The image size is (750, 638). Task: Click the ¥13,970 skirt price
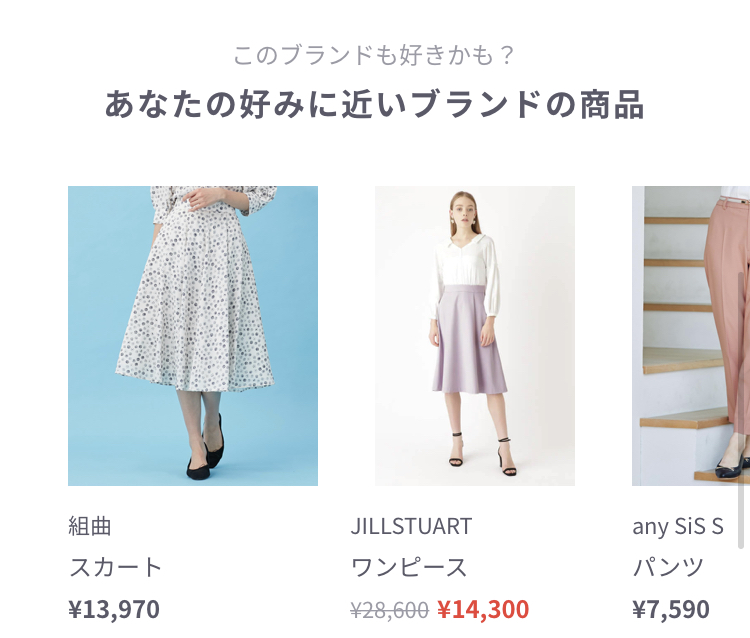[x=114, y=609]
